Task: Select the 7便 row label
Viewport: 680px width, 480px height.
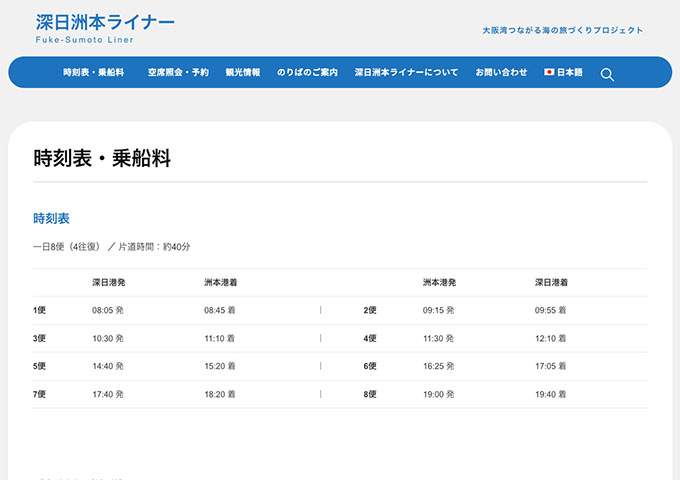Action: (39, 395)
